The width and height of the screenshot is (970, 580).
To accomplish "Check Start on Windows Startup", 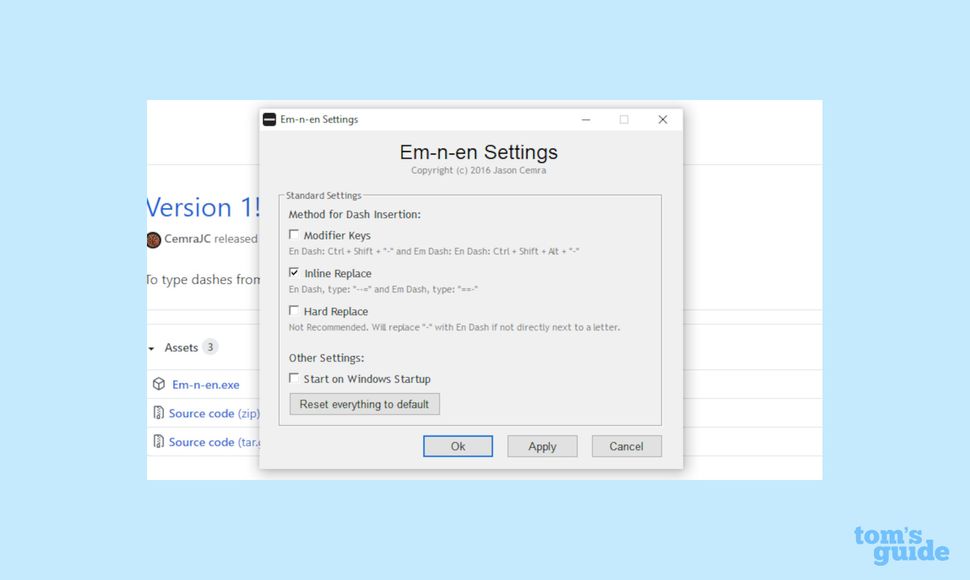I will point(295,379).
